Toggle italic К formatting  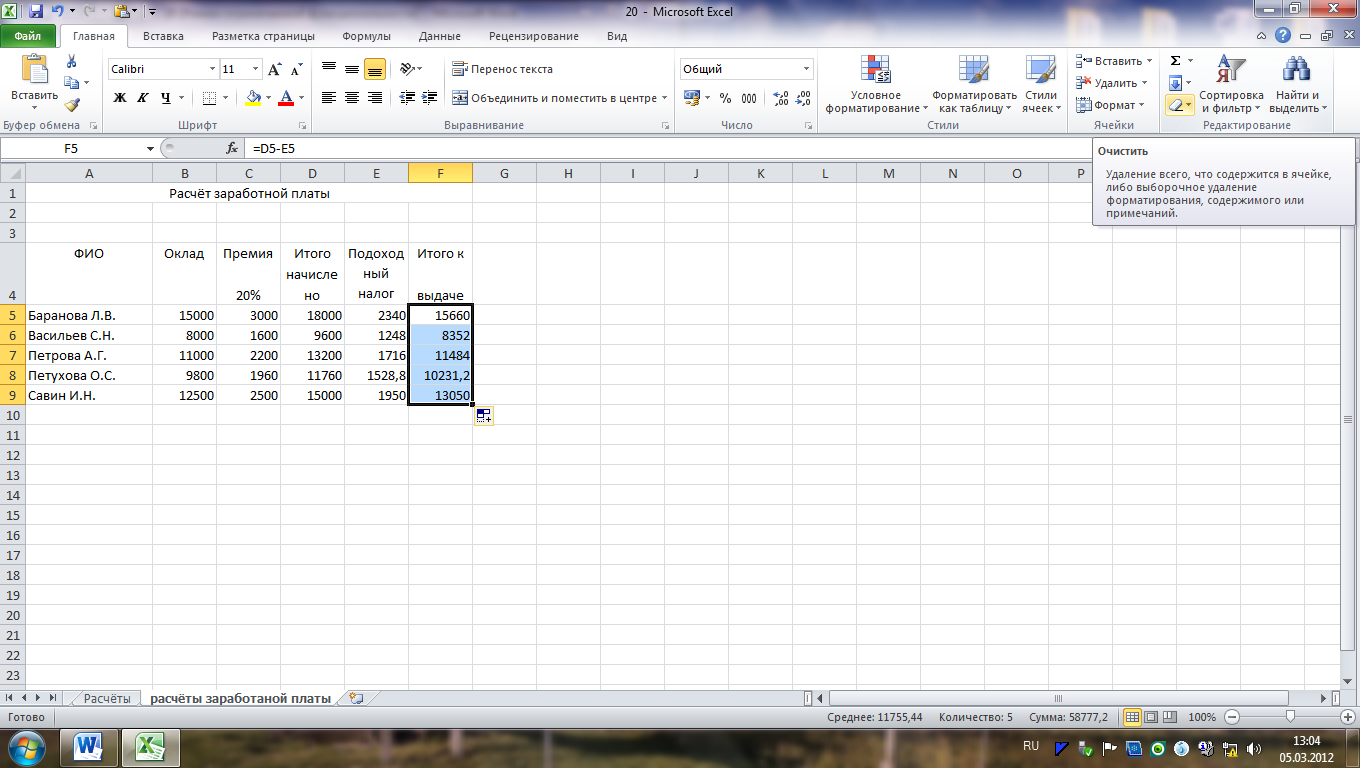click(x=142, y=97)
